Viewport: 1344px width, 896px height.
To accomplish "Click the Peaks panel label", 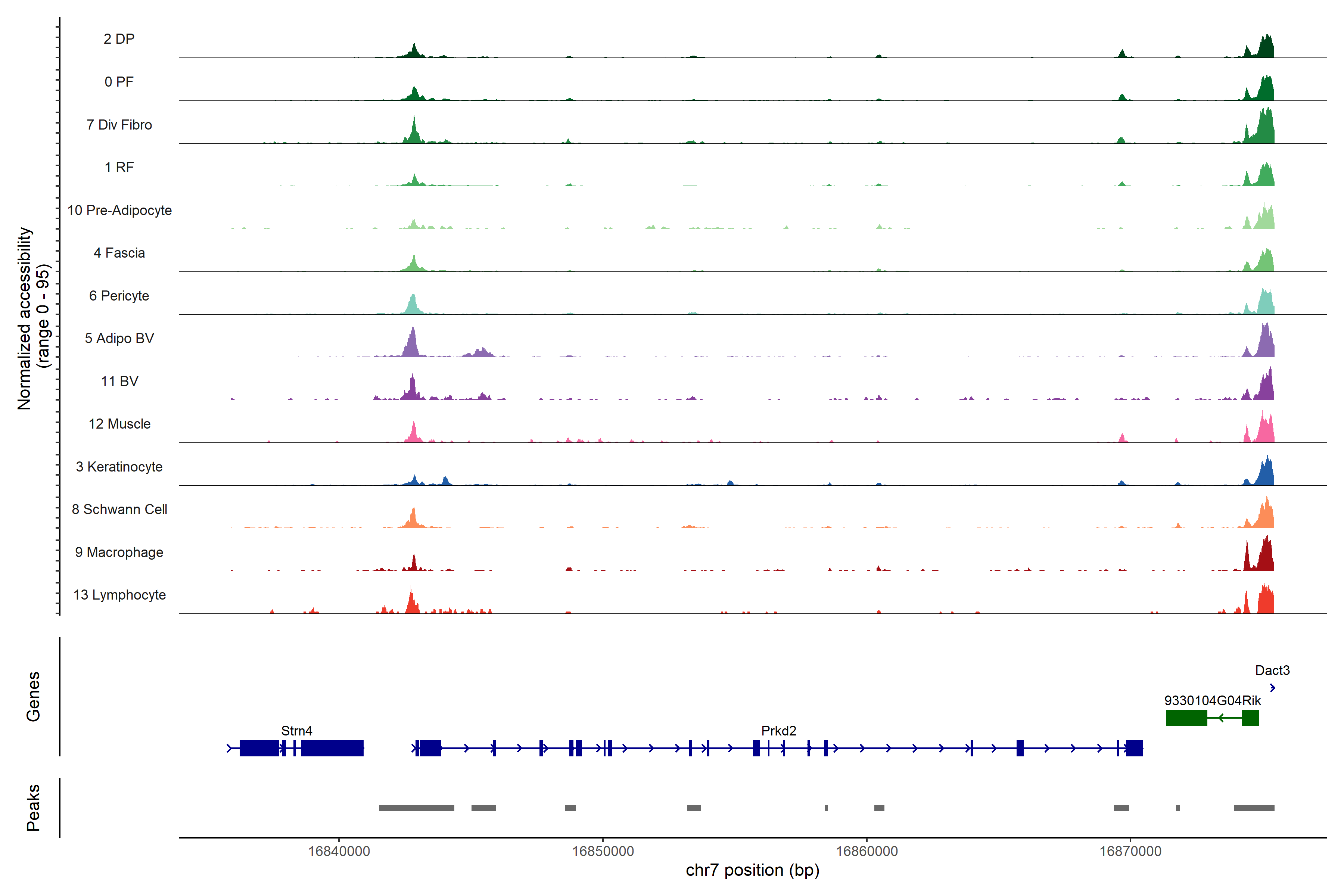I will click(x=33, y=808).
